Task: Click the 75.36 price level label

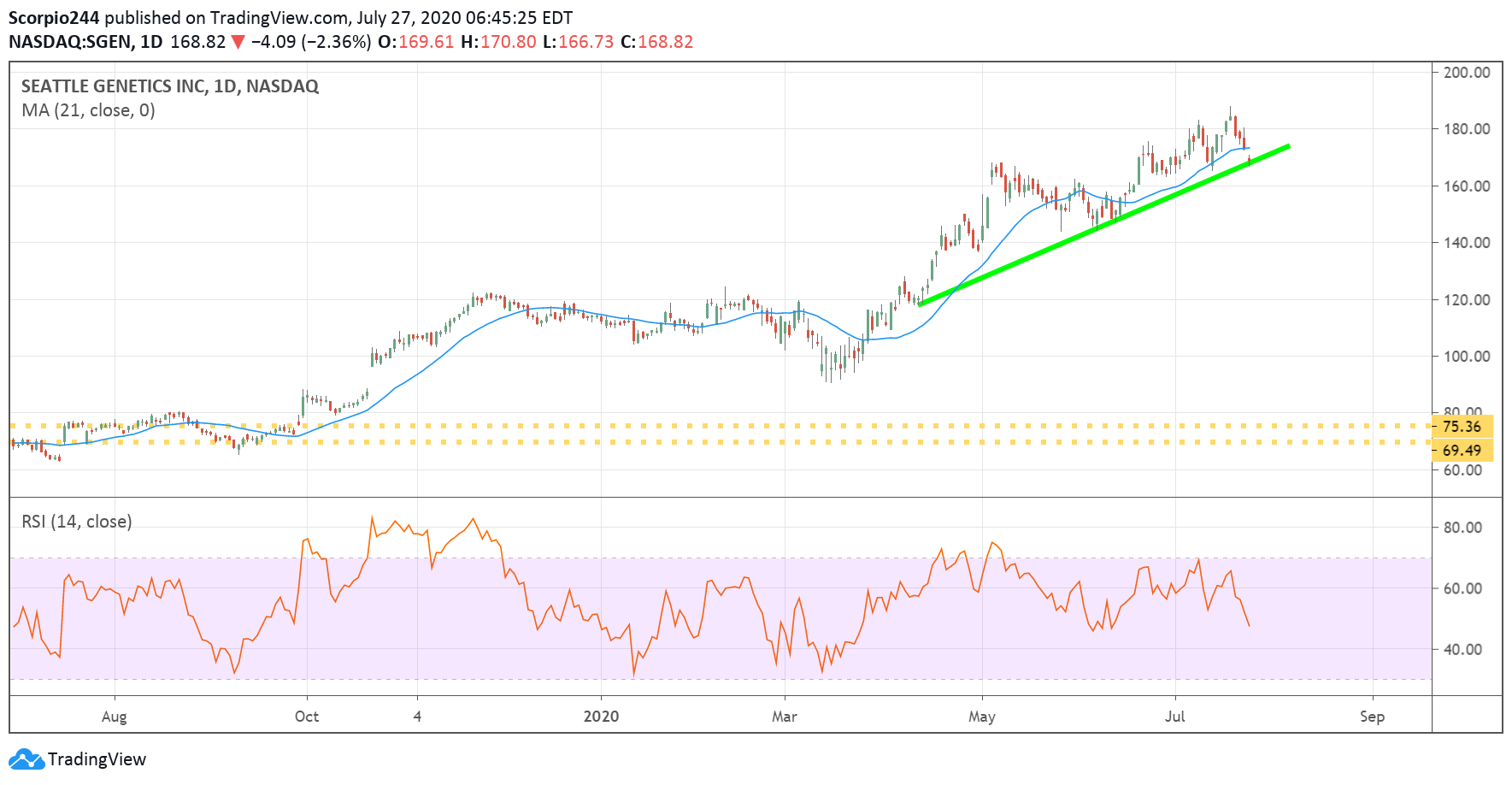Action: click(x=1462, y=426)
